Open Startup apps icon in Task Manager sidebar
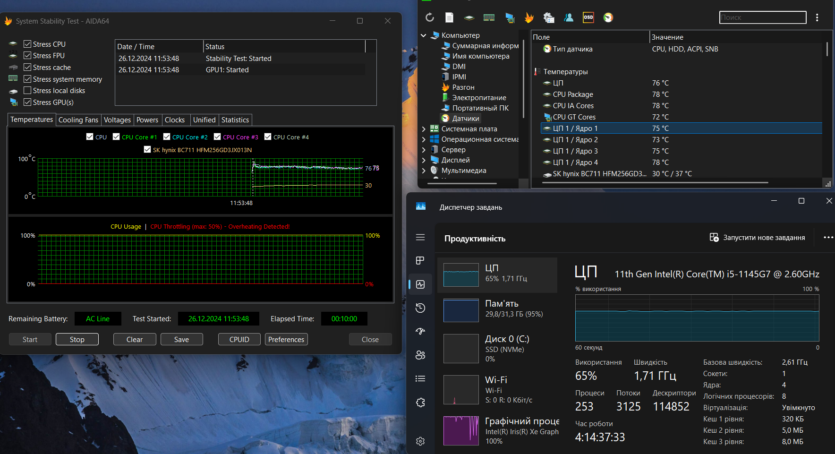Image resolution: width=835 pixels, height=454 pixels. point(420,331)
